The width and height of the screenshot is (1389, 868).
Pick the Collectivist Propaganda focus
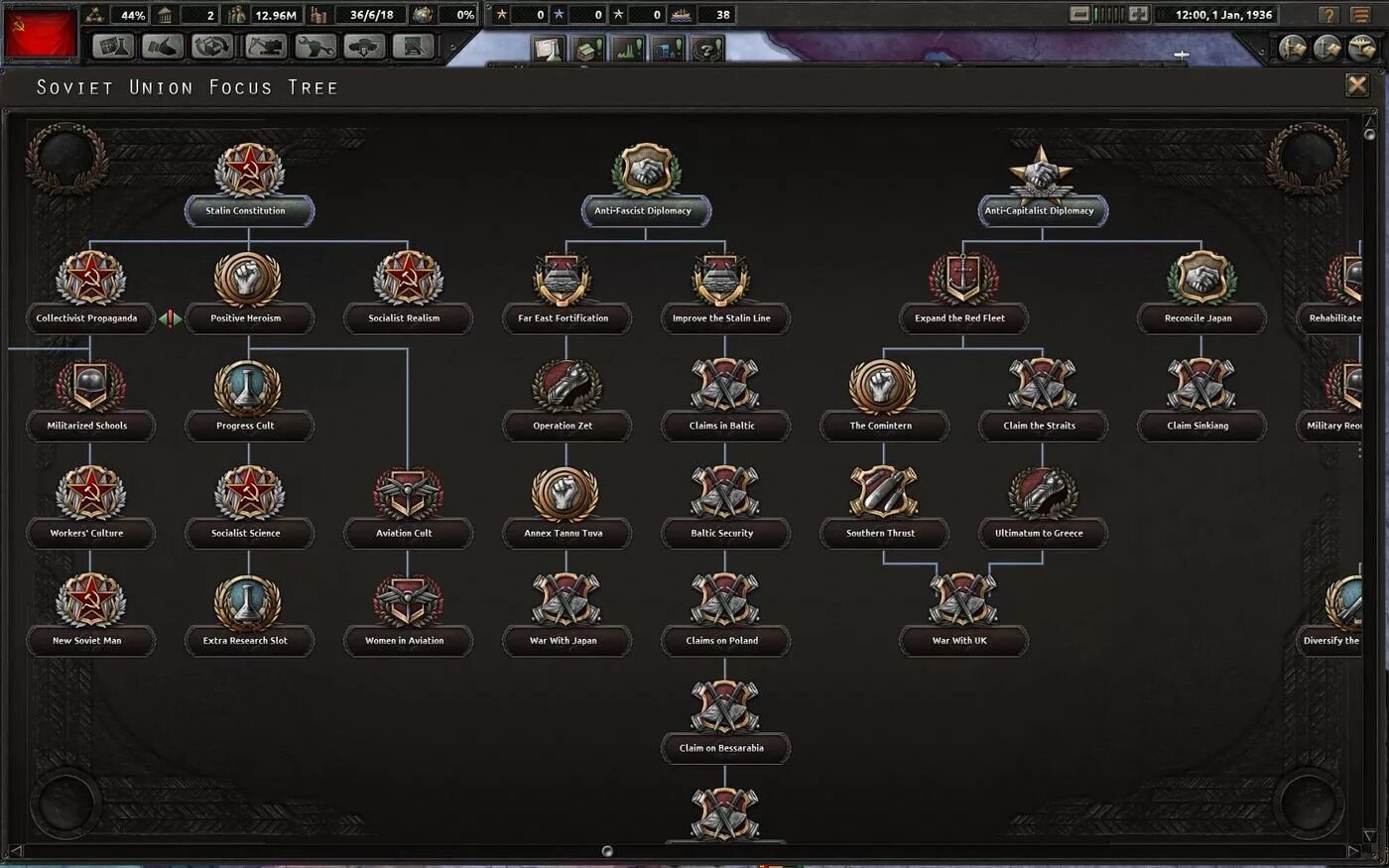[x=90, y=293]
